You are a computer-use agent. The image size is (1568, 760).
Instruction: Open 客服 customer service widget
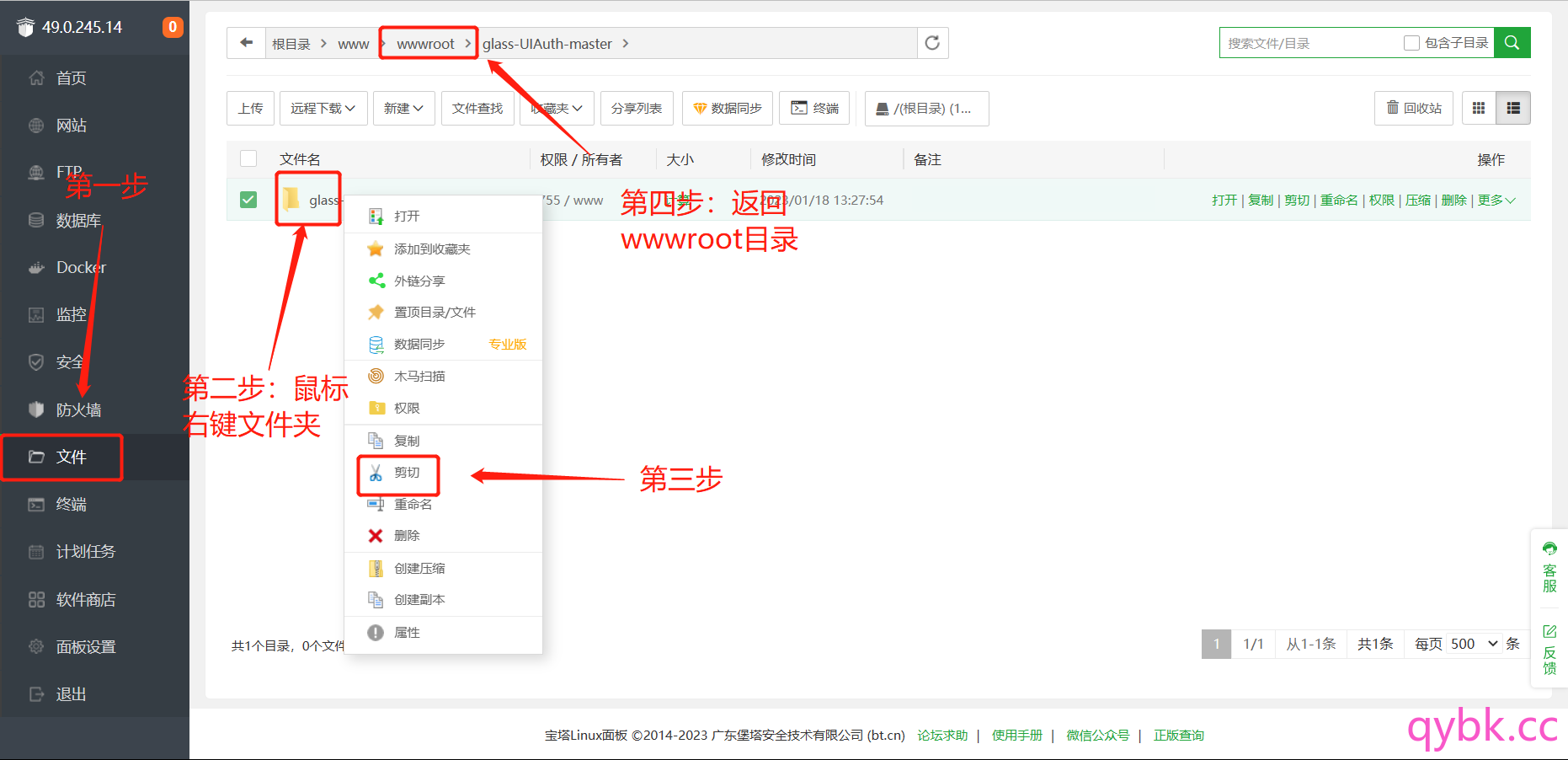(1549, 568)
